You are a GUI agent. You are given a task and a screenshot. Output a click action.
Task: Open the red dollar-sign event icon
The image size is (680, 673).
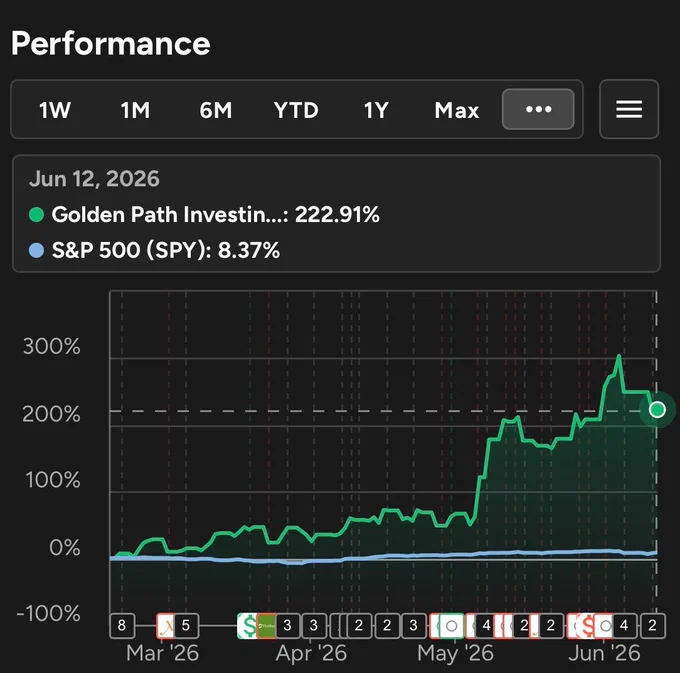(x=588, y=626)
